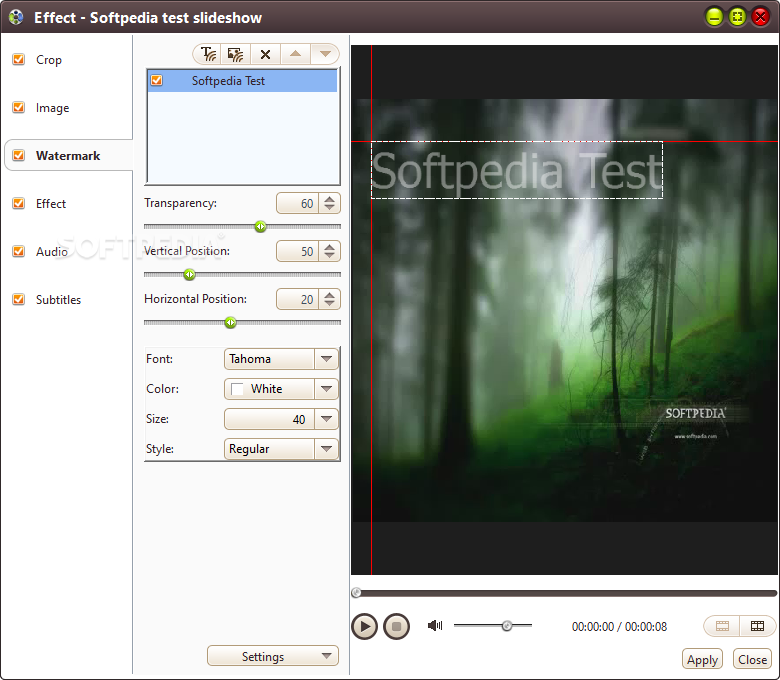Click the Vertical Position slider handle
The image size is (780, 680).
click(x=189, y=275)
